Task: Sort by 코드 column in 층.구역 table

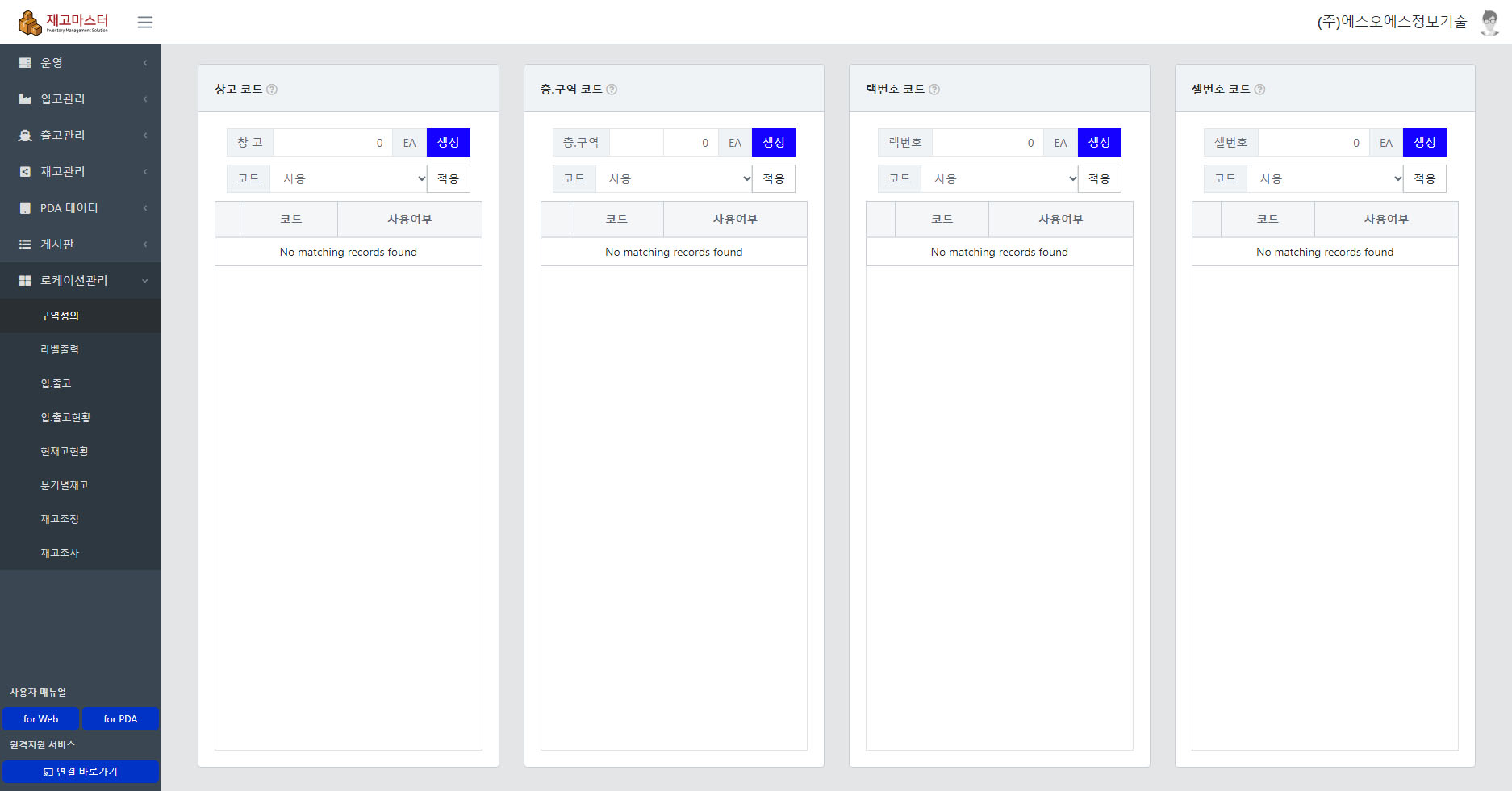Action: point(616,220)
